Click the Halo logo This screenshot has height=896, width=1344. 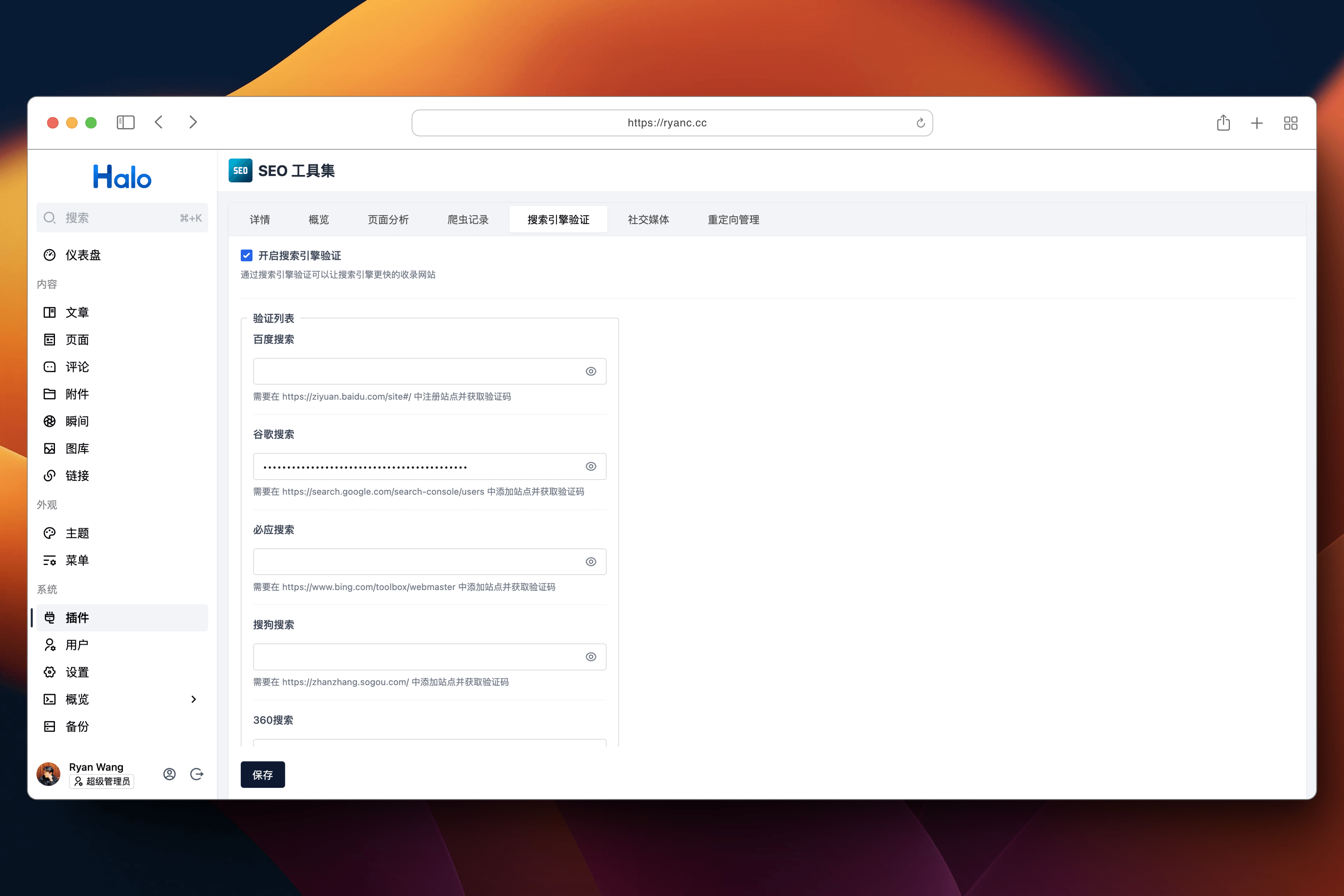pos(122,176)
